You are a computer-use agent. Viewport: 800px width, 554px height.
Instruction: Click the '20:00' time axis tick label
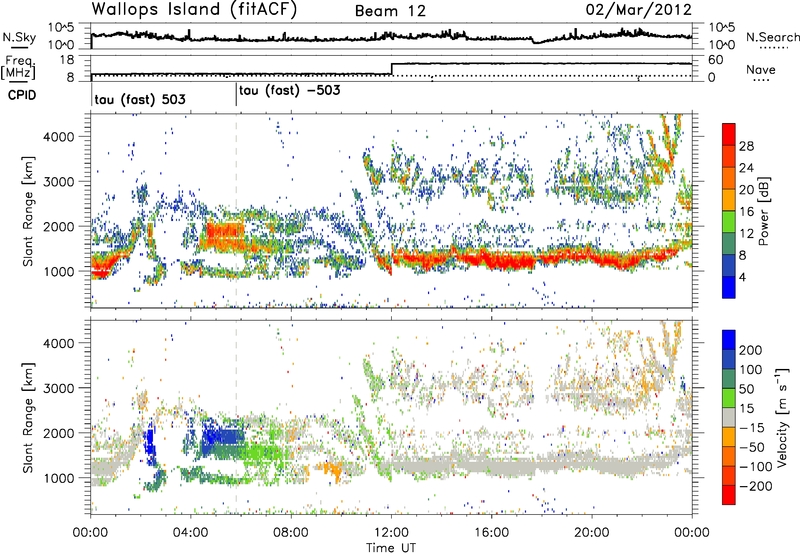point(592,533)
